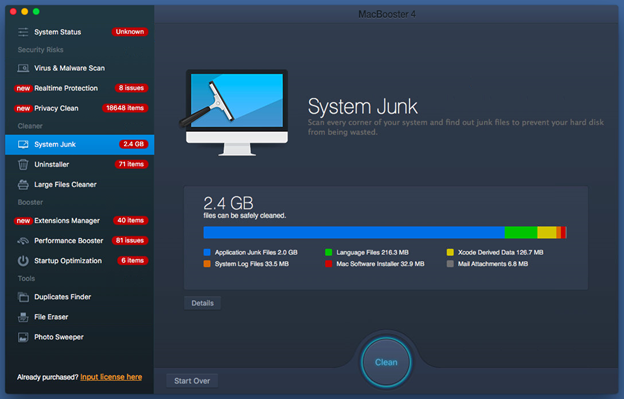
Task: Select the Performance Booster speedometer icon
Action: click(x=23, y=241)
